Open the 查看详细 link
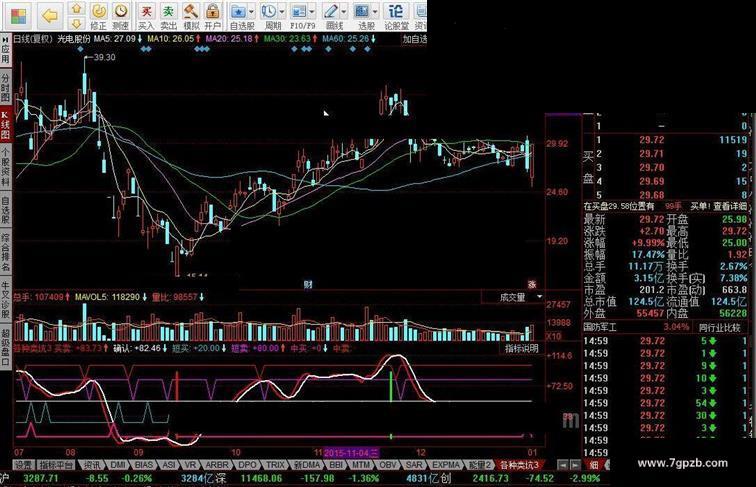The height and width of the screenshot is (487, 756). coord(730,206)
